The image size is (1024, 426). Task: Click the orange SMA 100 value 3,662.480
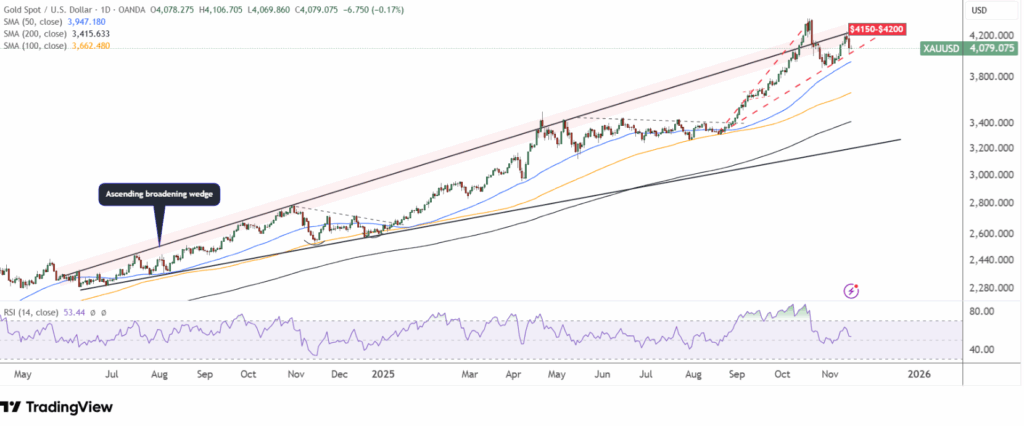point(110,45)
